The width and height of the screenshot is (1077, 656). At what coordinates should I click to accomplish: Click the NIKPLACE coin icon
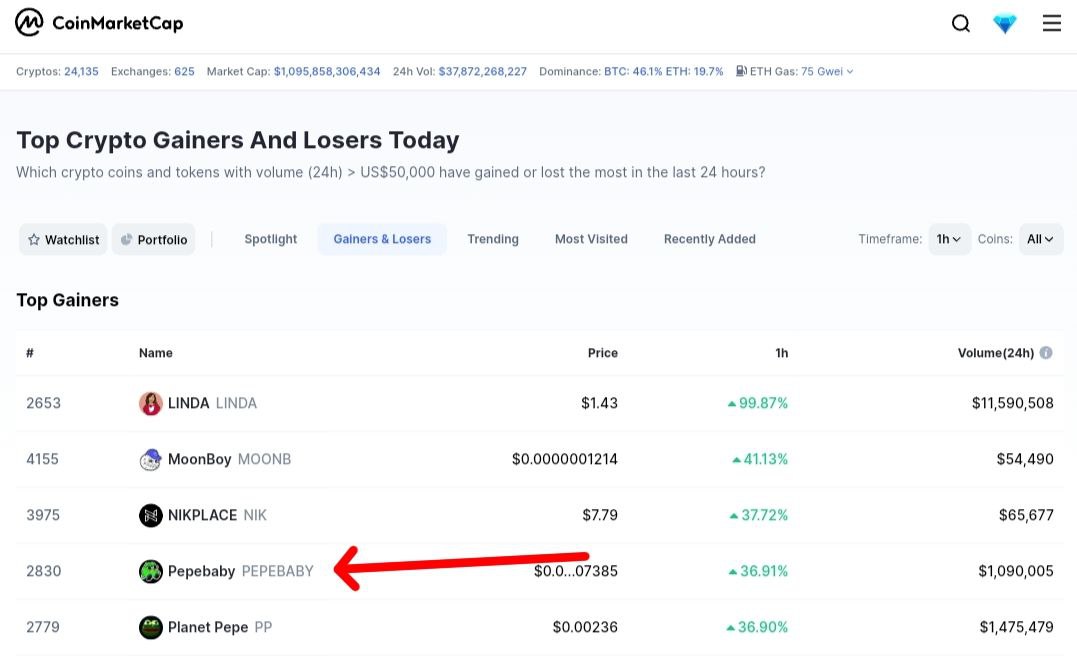pos(150,515)
